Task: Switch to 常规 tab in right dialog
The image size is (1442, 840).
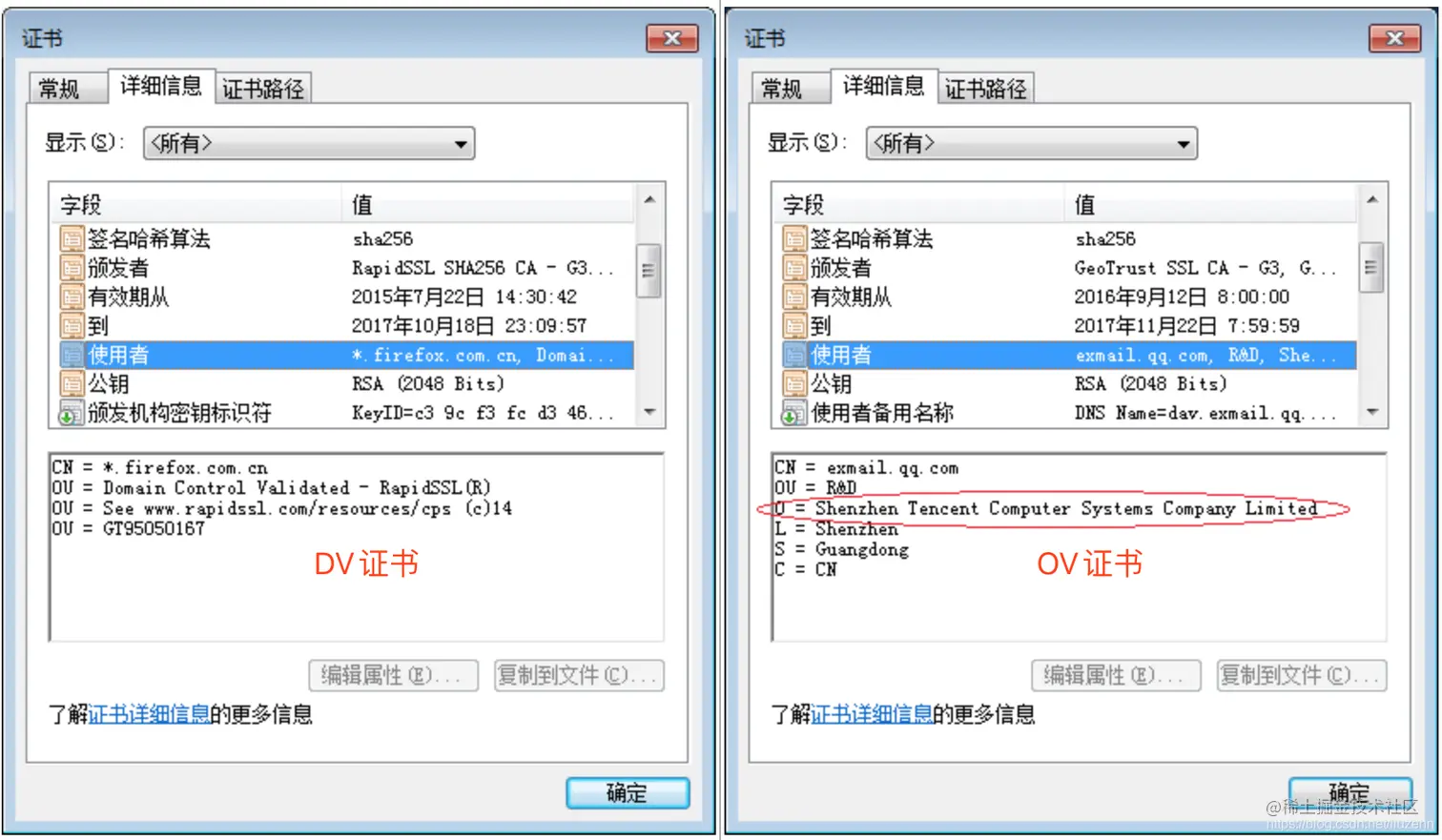Action: [782, 89]
